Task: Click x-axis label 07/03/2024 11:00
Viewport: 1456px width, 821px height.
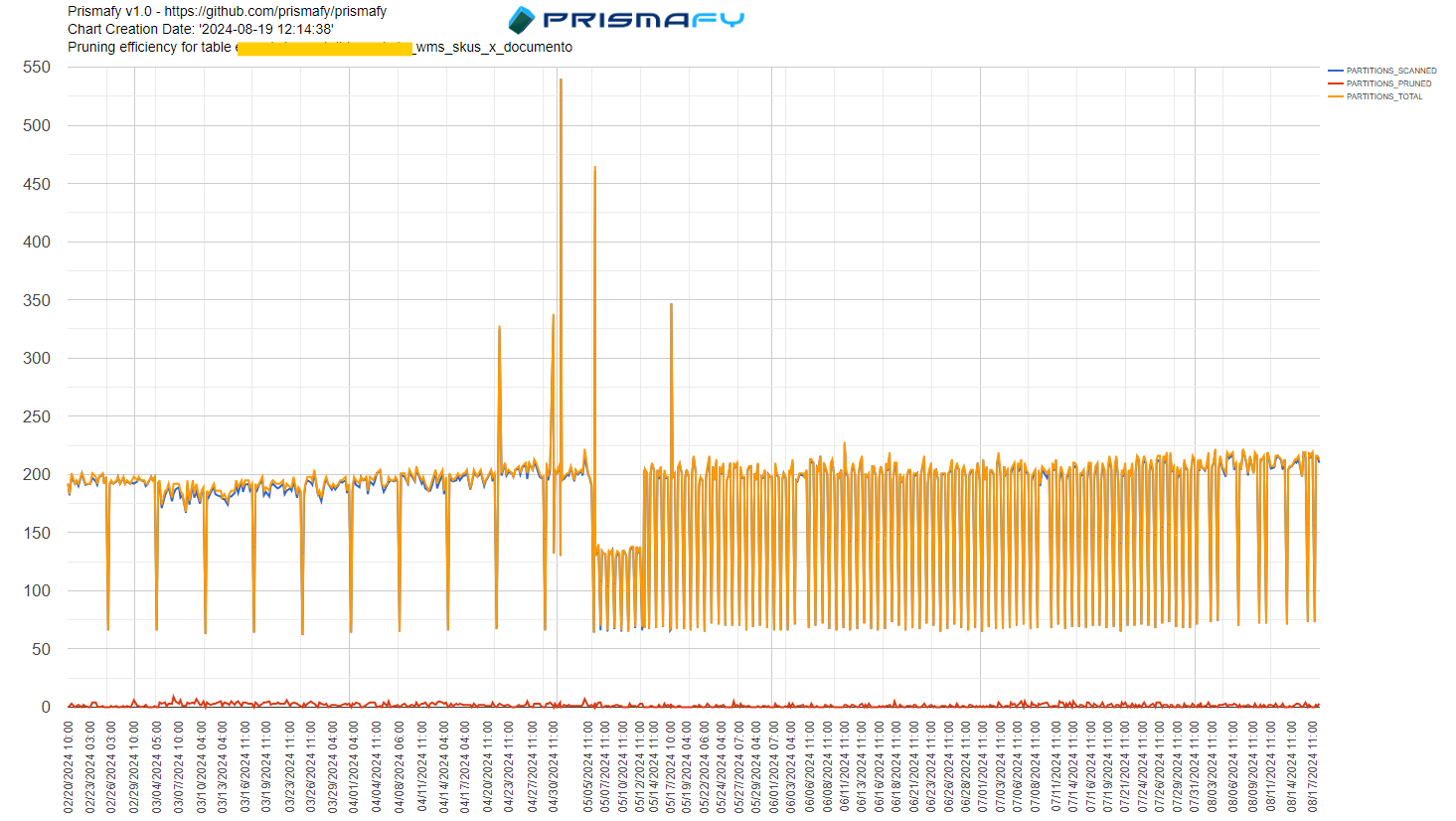Action: coord(1000,767)
